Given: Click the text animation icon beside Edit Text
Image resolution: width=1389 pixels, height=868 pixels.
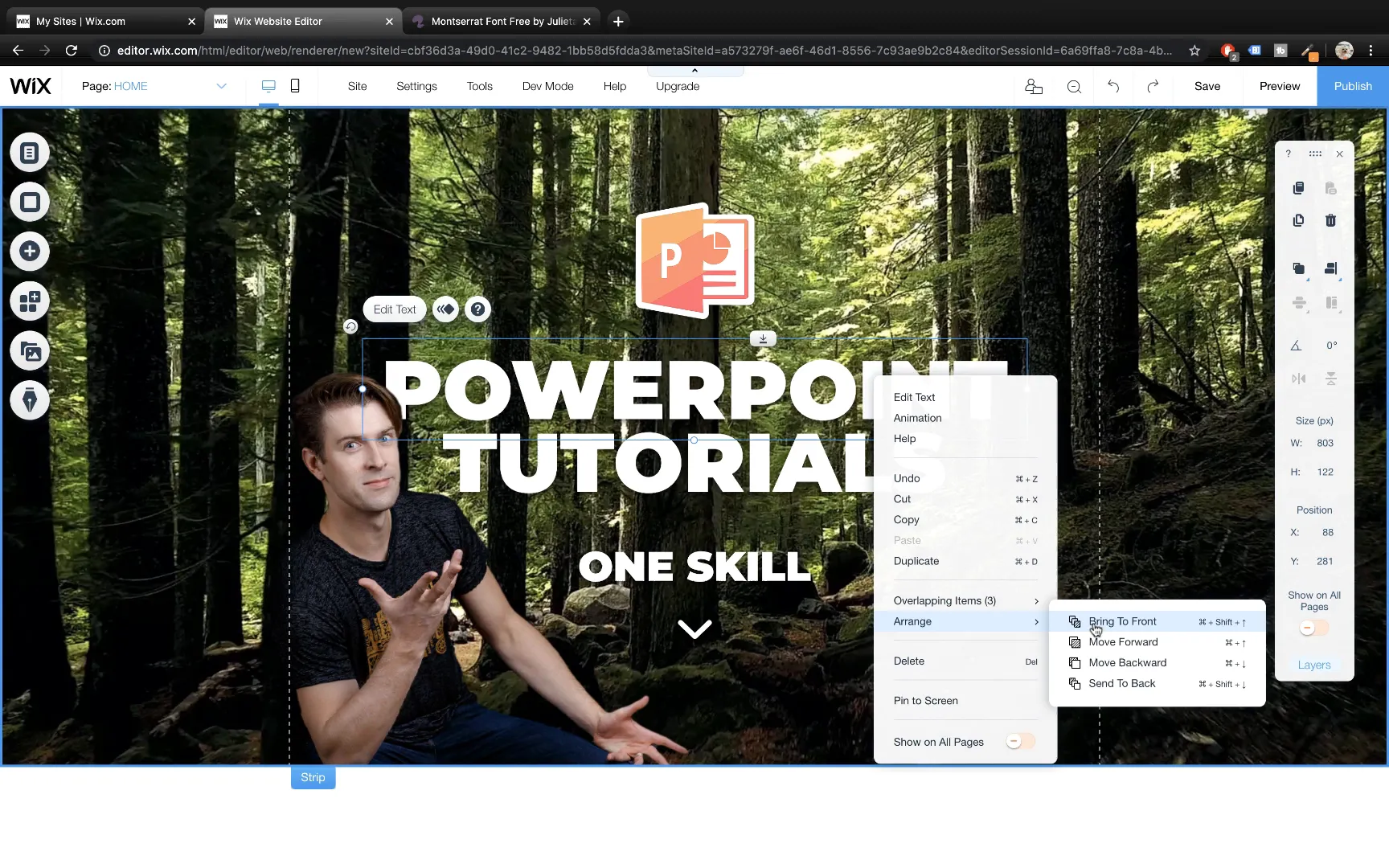Looking at the screenshot, I should pos(446,309).
